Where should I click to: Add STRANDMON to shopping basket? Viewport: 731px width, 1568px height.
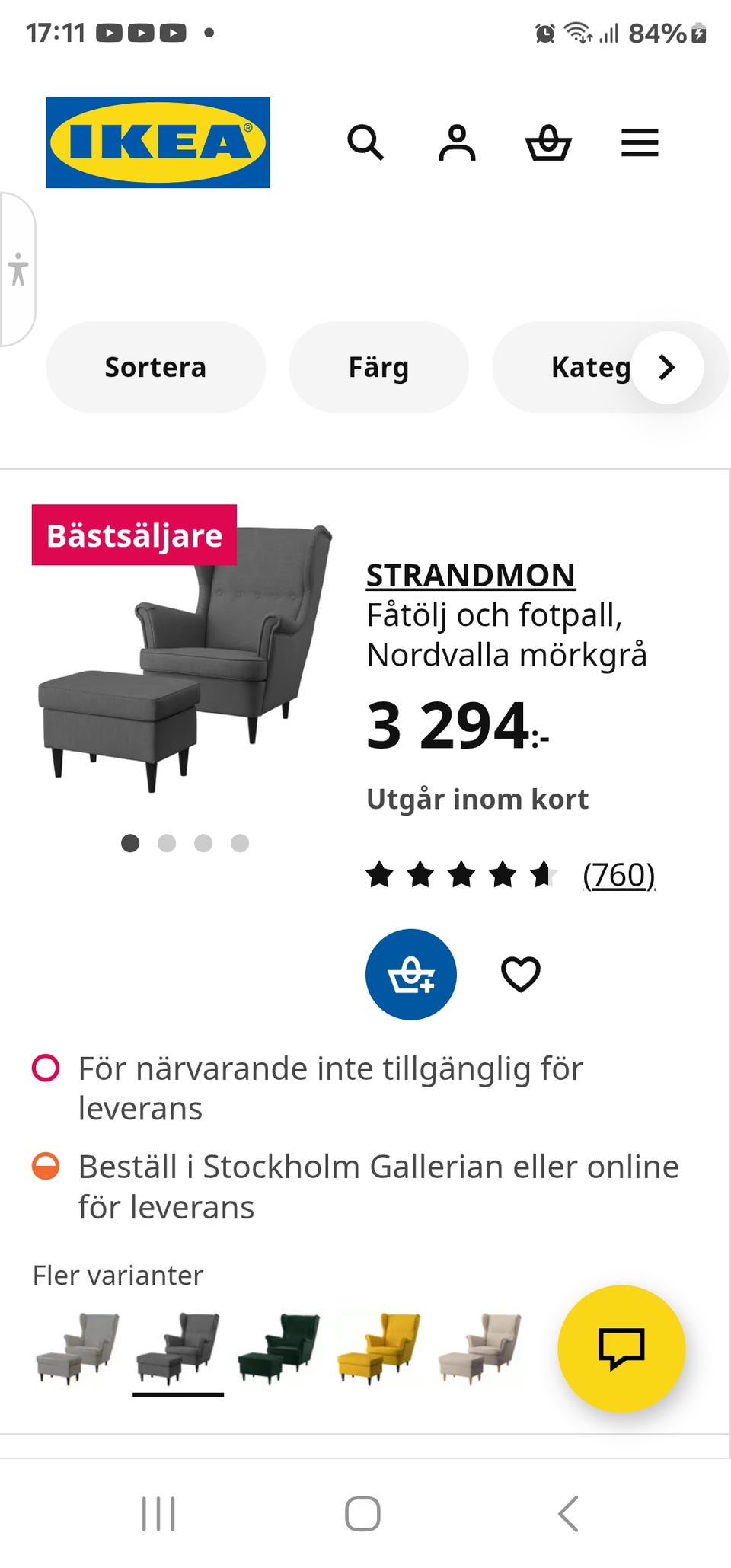411,974
